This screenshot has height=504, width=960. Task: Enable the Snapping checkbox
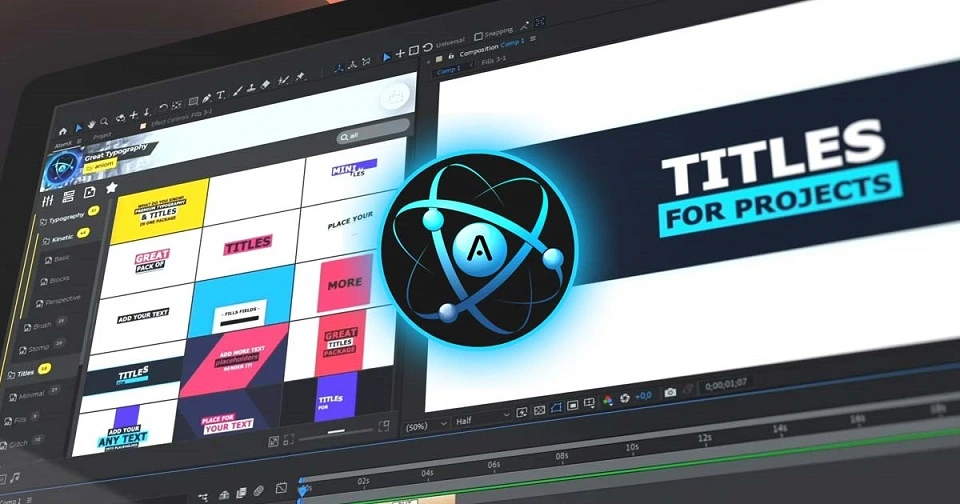pyautogui.click(x=478, y=36)
